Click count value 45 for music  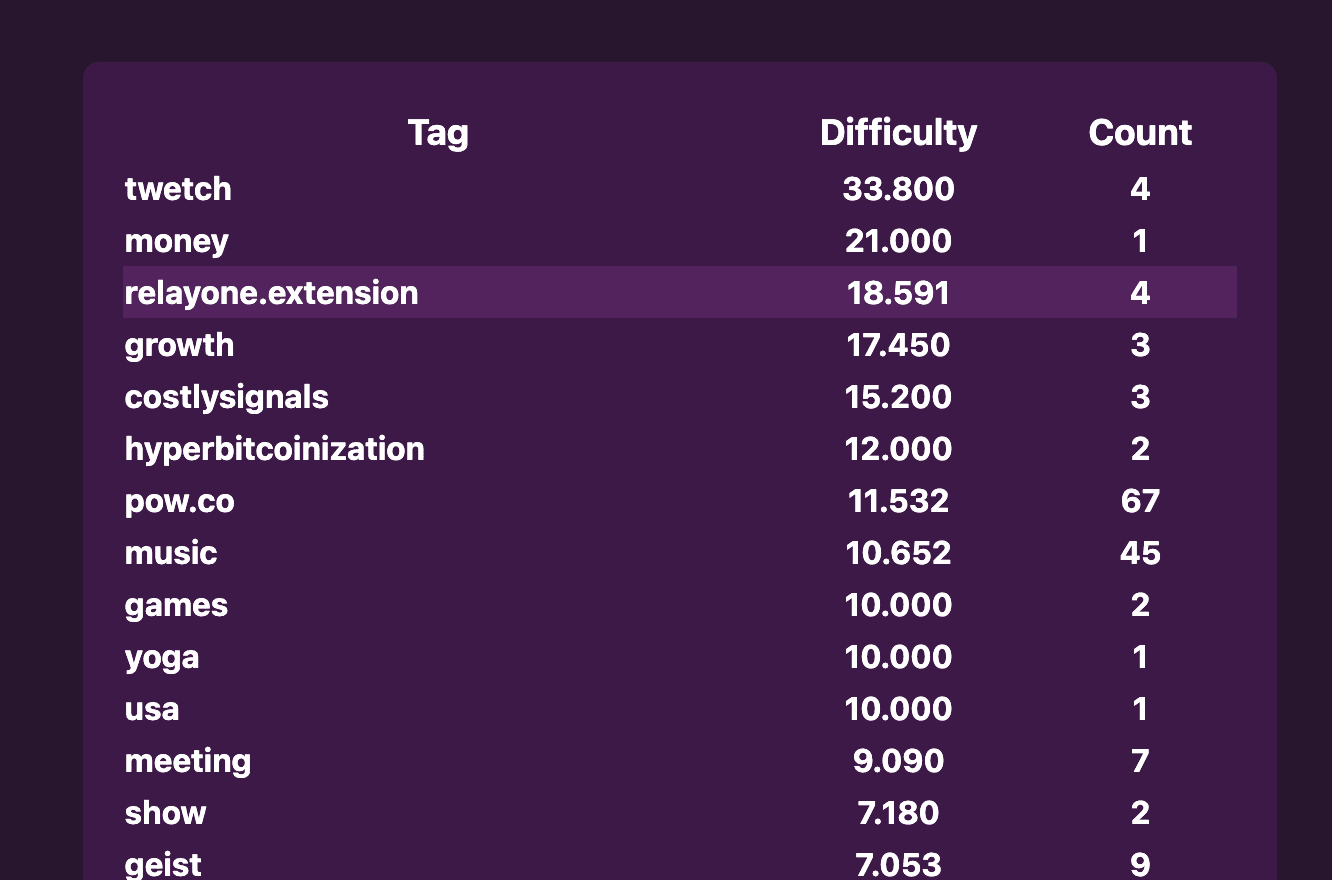tap(1140, 553)
